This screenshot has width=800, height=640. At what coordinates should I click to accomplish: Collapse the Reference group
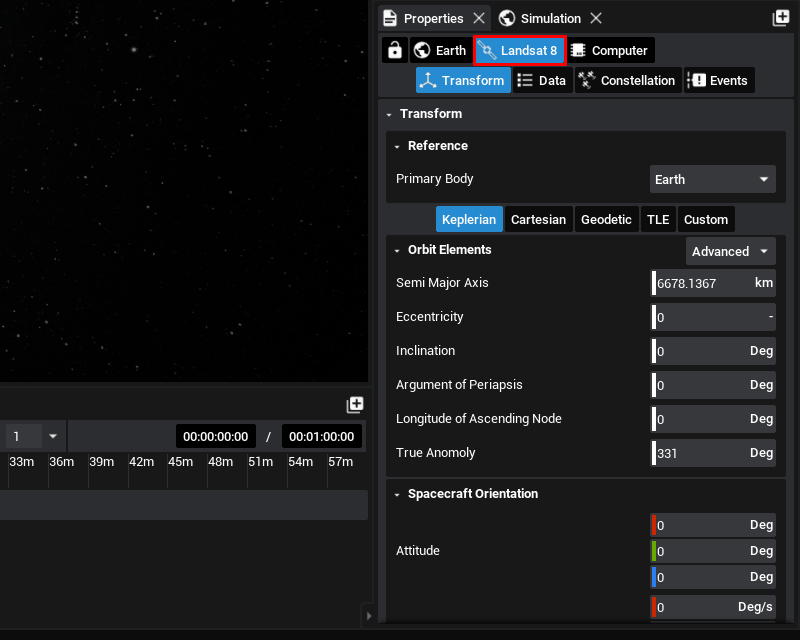click(x=397, y=147)
